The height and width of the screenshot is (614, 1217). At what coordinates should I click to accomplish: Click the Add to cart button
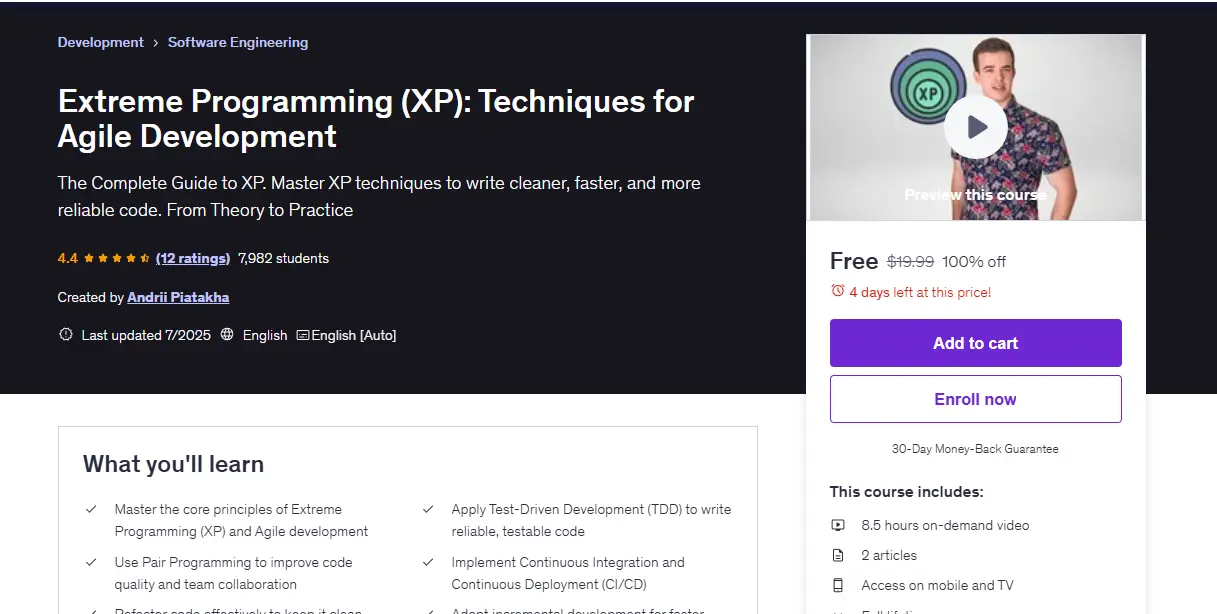[x=975, y=343]
